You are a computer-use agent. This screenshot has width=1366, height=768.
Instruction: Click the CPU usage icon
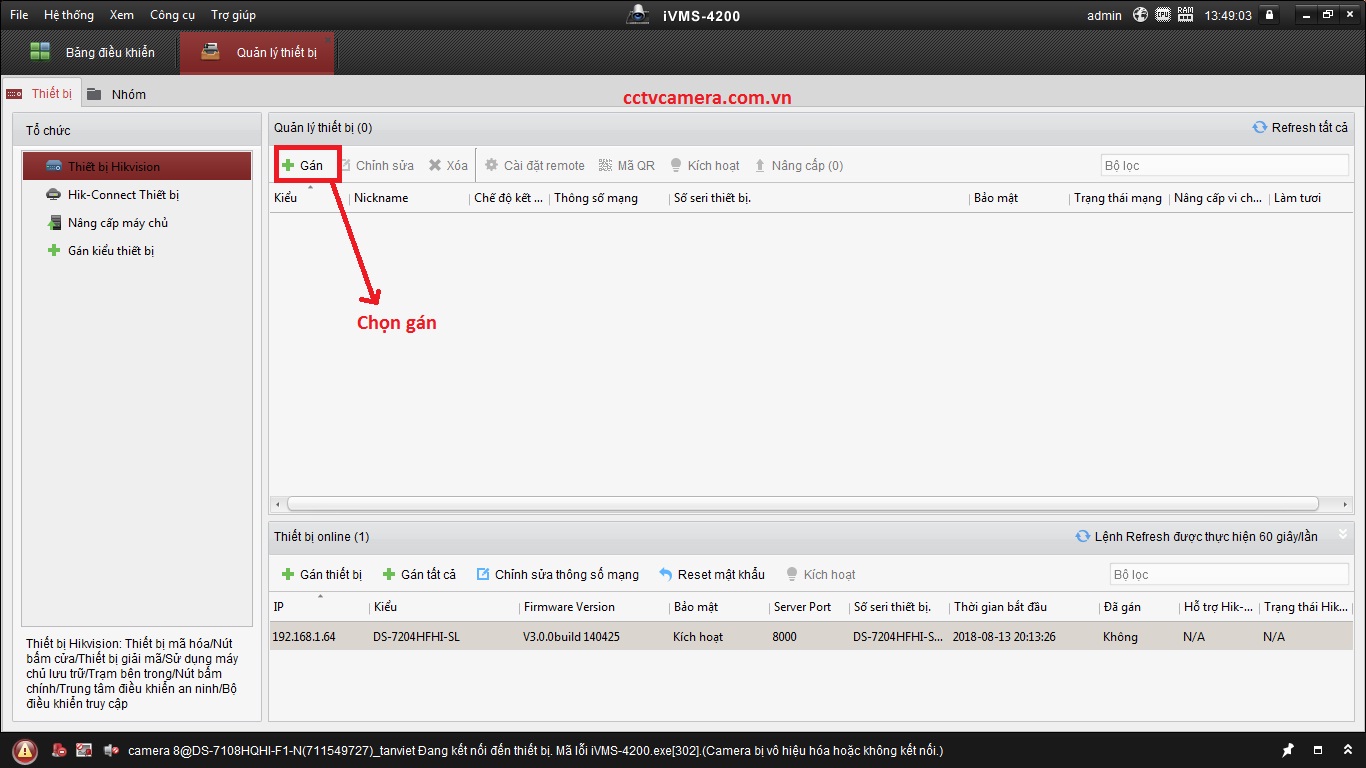pos(1163,15)
